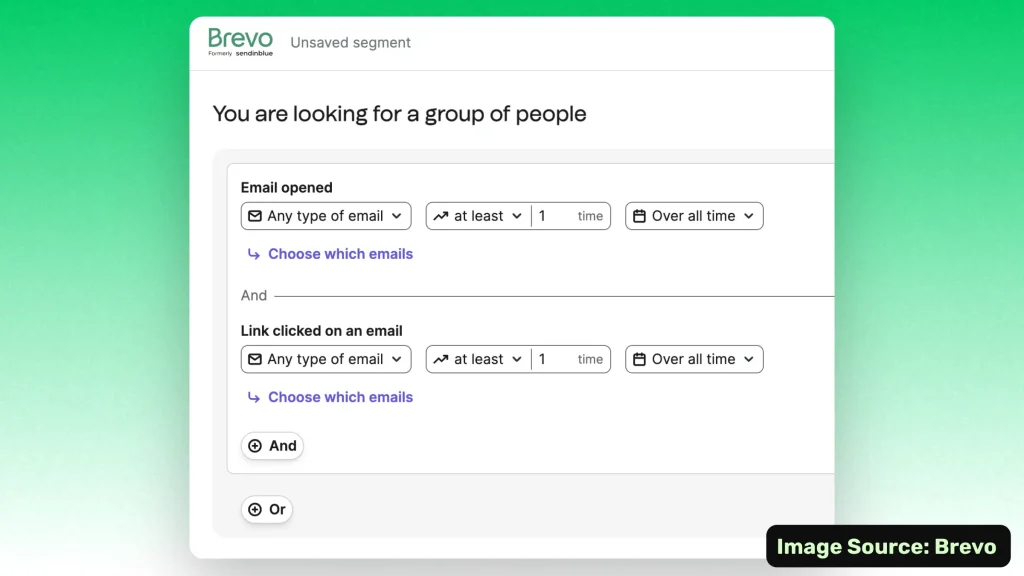
Task: Open 'Over all time' dropdown under Link clicked
Action: 694,359
